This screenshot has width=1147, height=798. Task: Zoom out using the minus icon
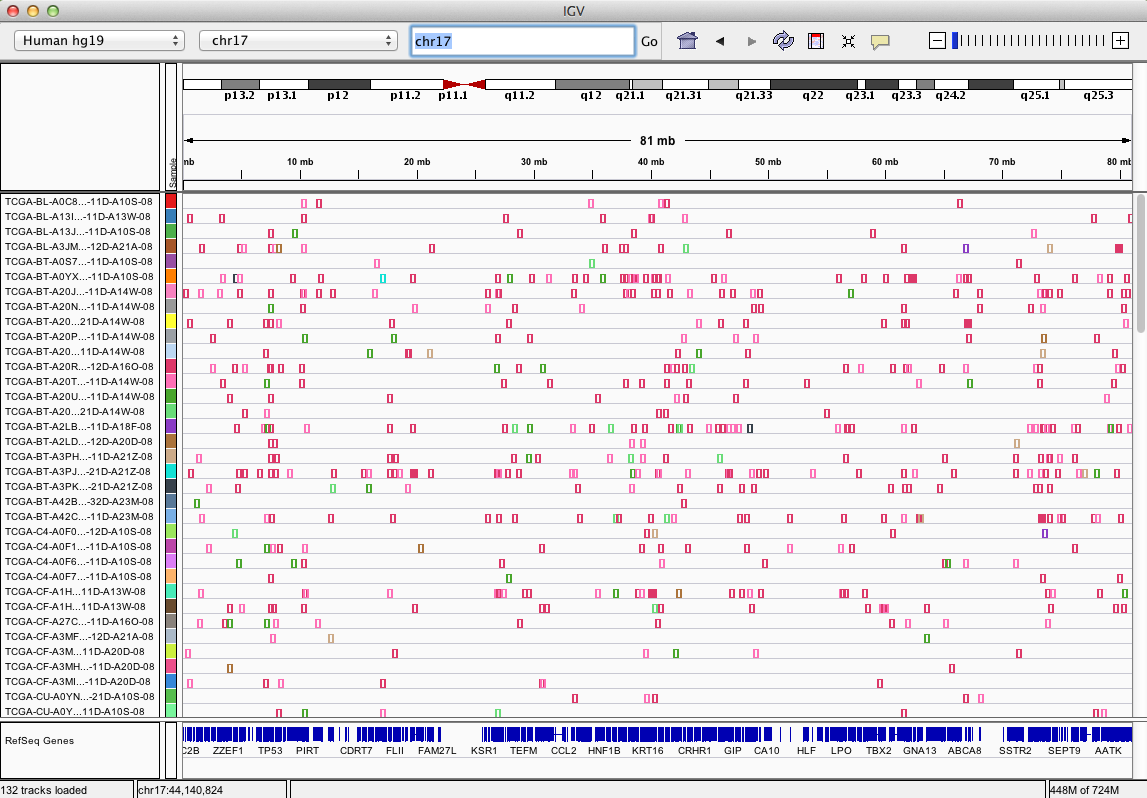tap(937, 41)
